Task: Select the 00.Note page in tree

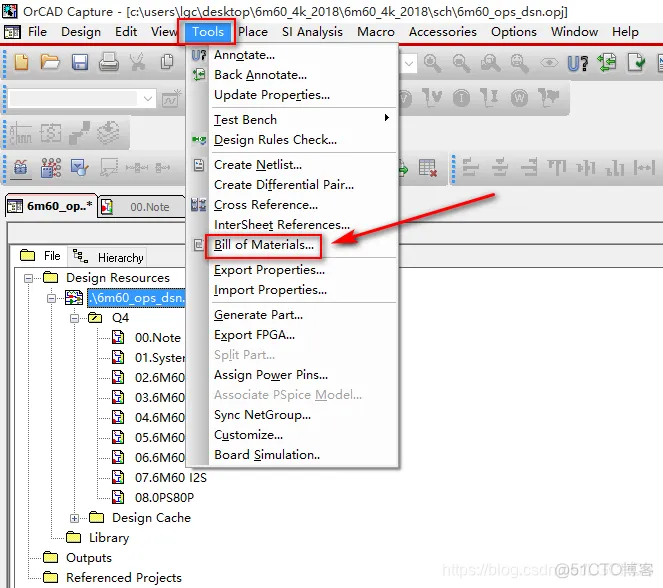Action: 158,338
